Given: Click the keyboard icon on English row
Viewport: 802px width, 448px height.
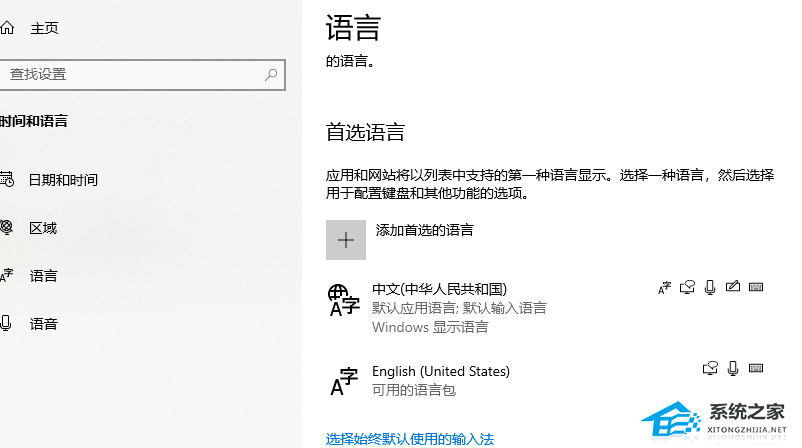Looking at the screenshot, I should point(756,368).
